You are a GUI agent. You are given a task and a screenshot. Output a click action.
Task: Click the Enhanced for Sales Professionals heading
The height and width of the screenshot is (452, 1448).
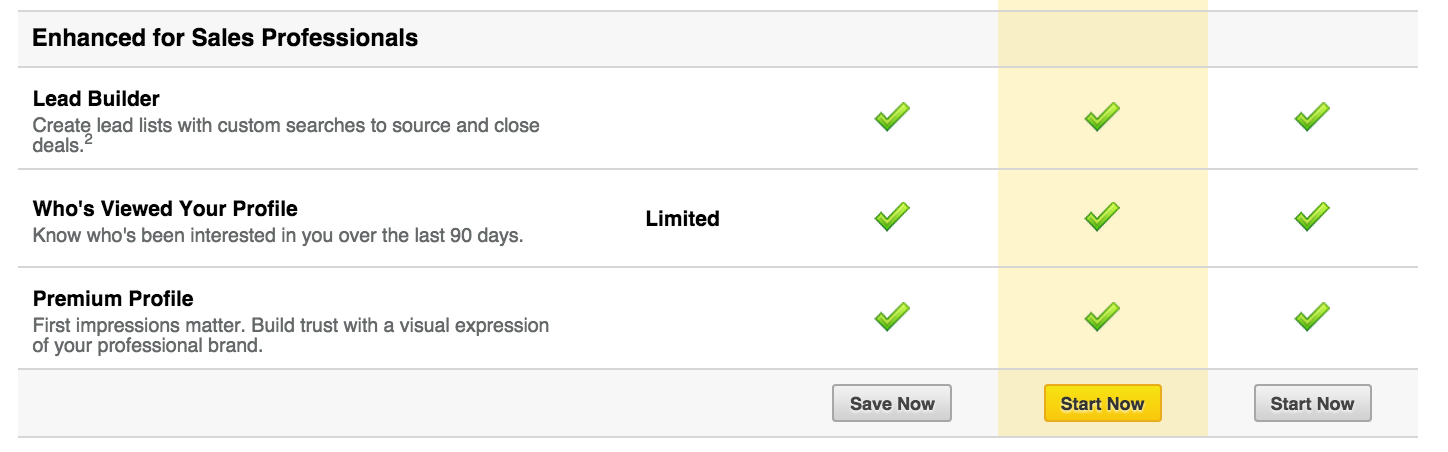225,39
